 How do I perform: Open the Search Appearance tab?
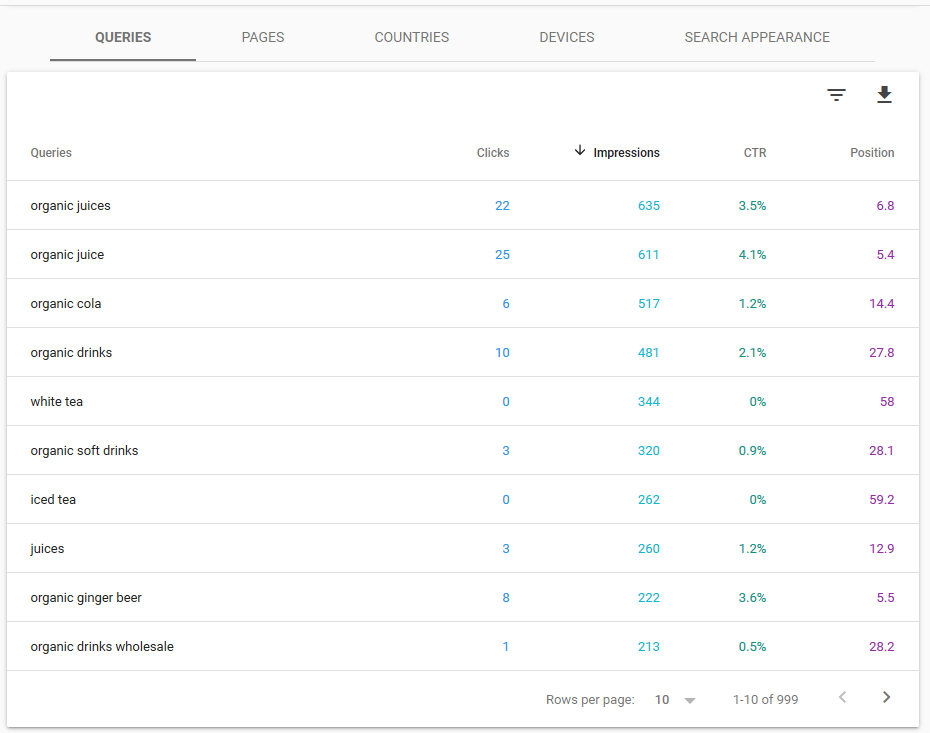click(x=757, y=37)
